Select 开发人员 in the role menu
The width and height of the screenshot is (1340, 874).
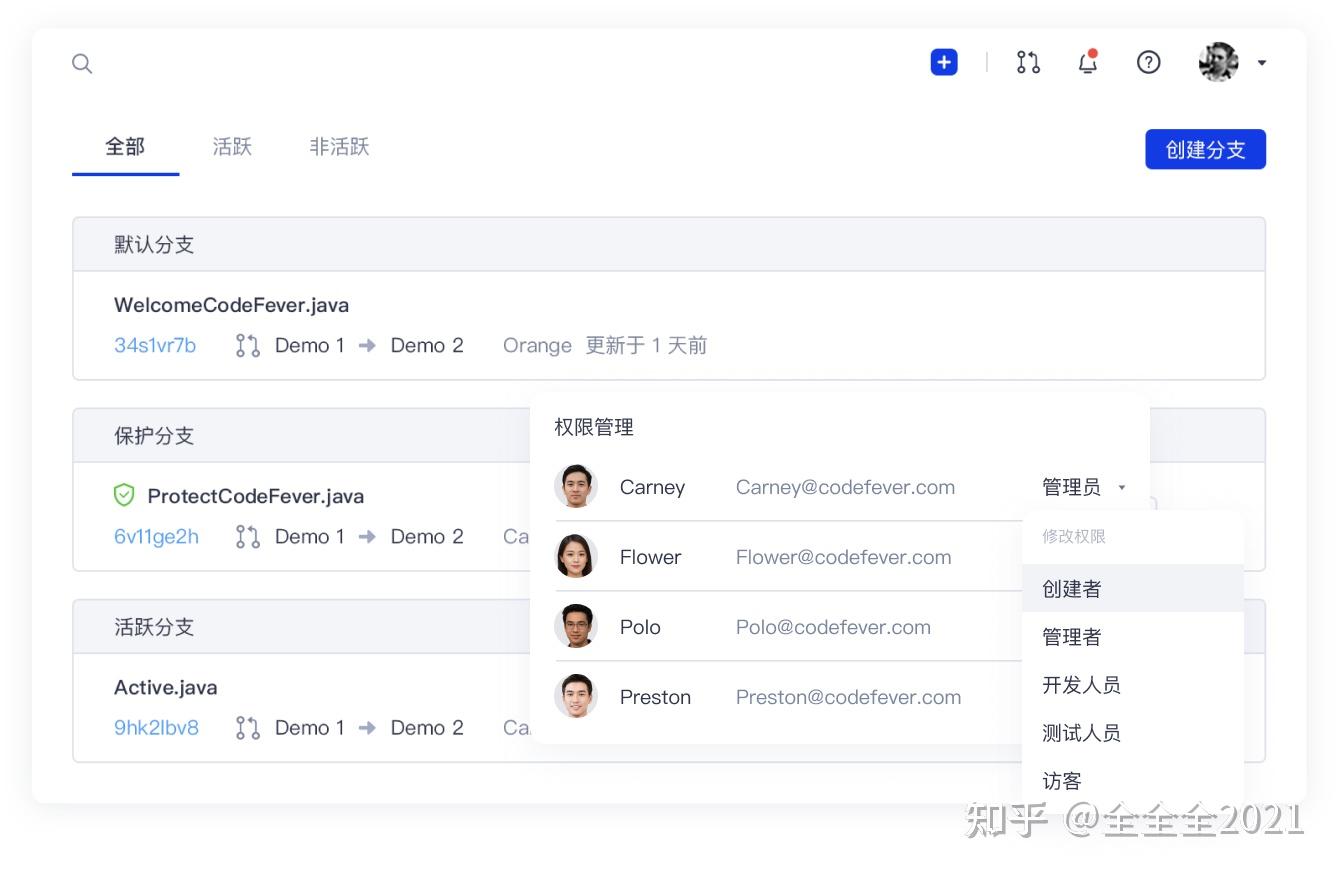1133,685
